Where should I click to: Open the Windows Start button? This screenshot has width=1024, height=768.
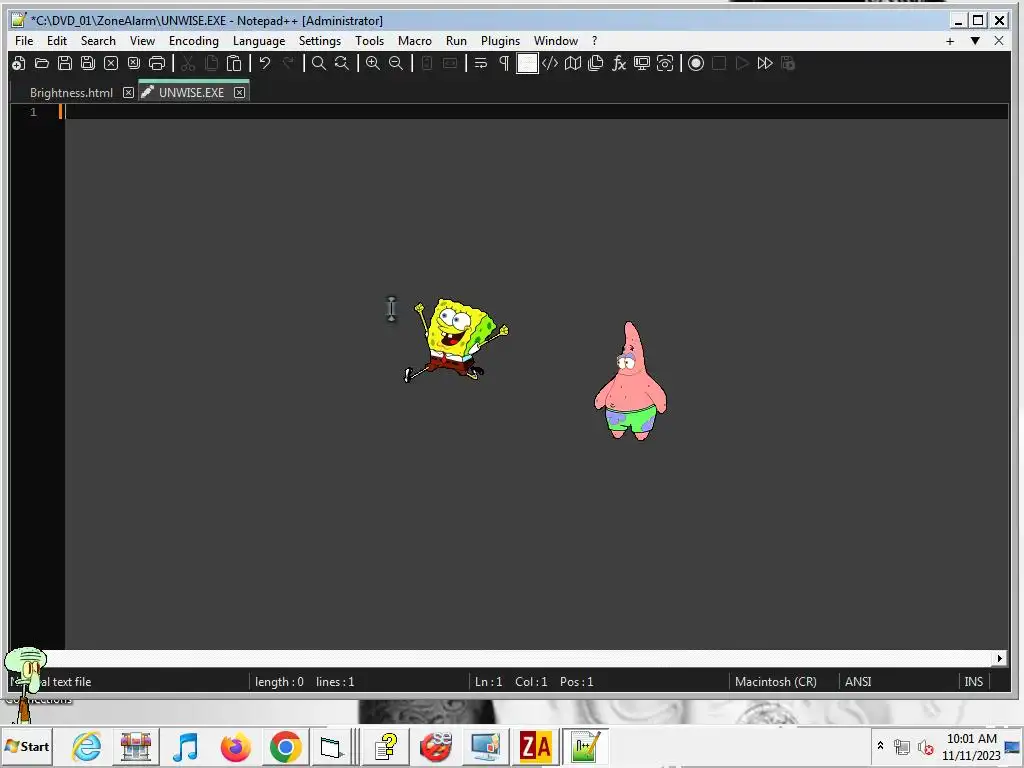[x=27, y=746]
